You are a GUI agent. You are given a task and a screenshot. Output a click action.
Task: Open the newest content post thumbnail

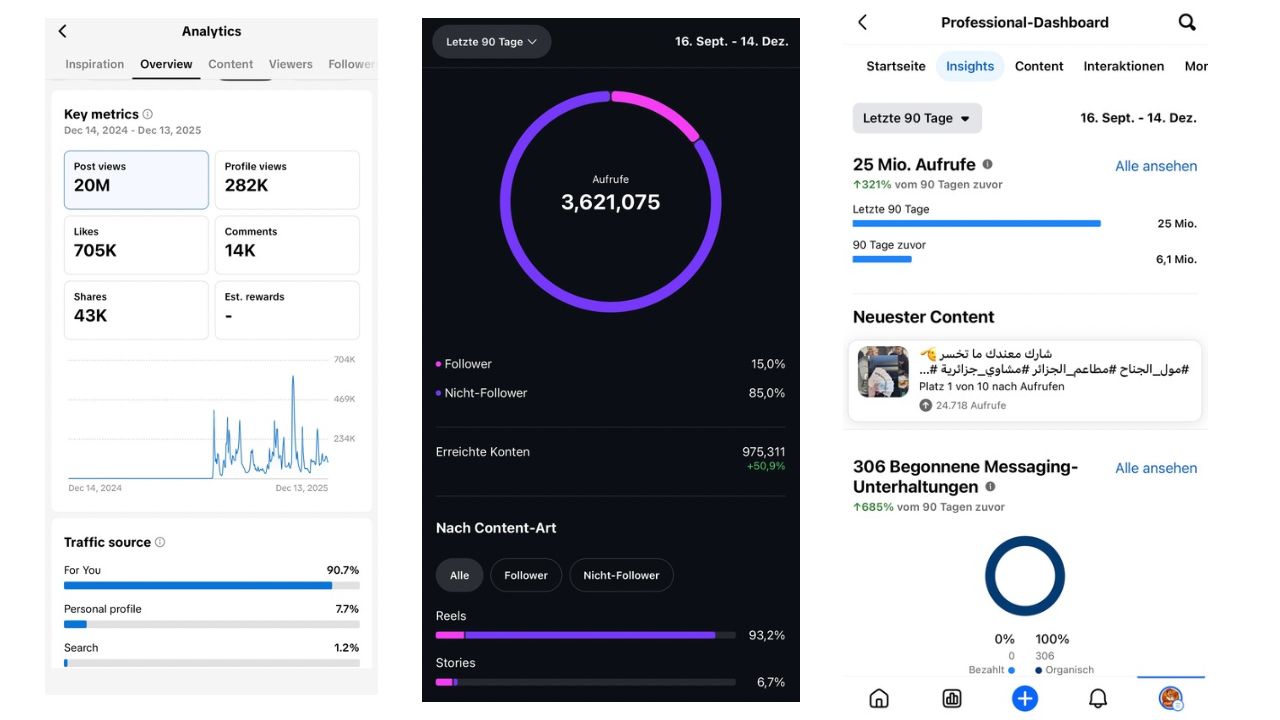883,372
